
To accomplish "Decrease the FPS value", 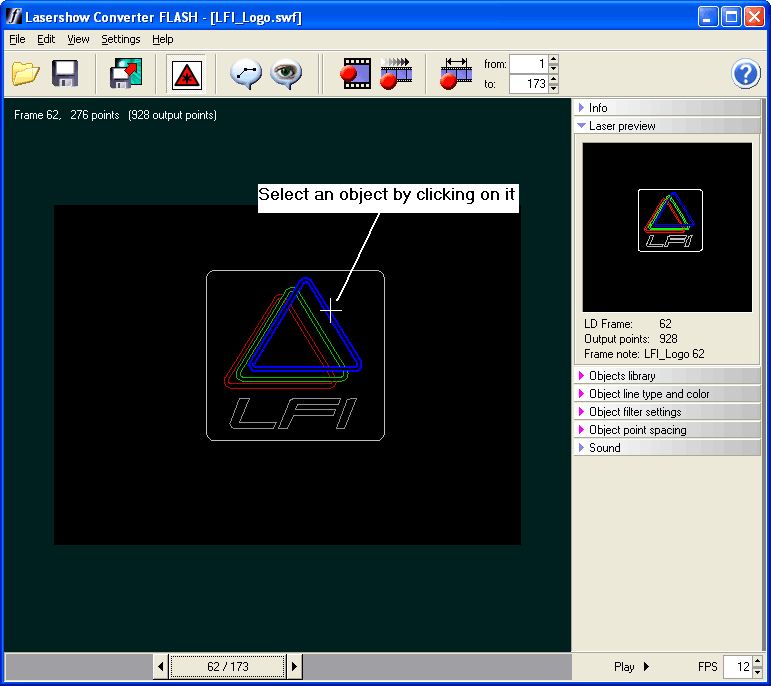I will click(x=757, y=672).
